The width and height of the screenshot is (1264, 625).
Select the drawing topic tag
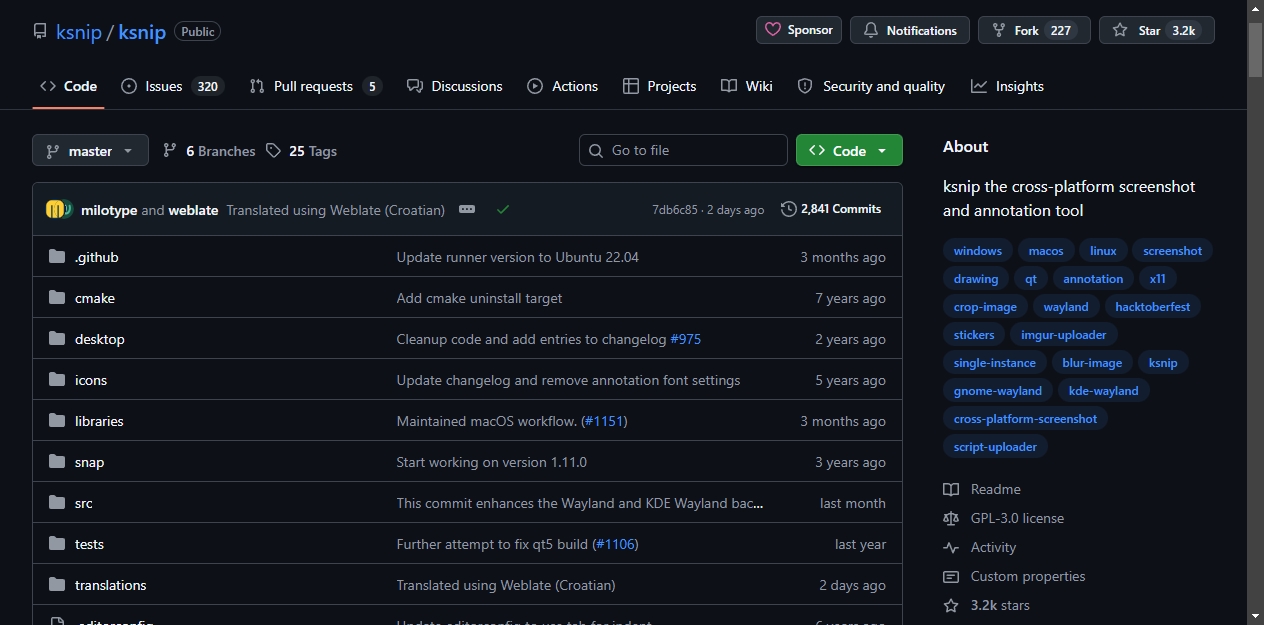[x=976, y=279]
